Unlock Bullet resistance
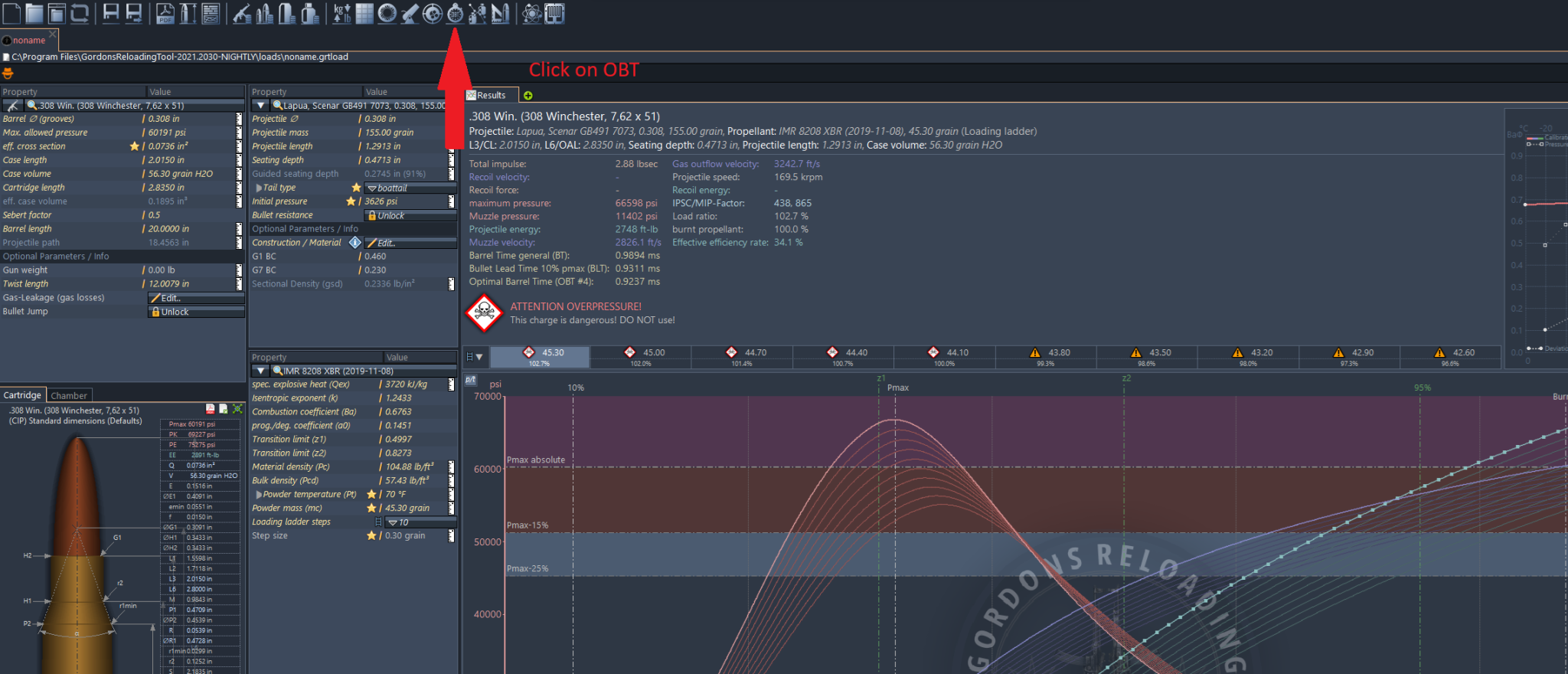The width and height of the screenshot is (1568, 674). coord(410,215)
